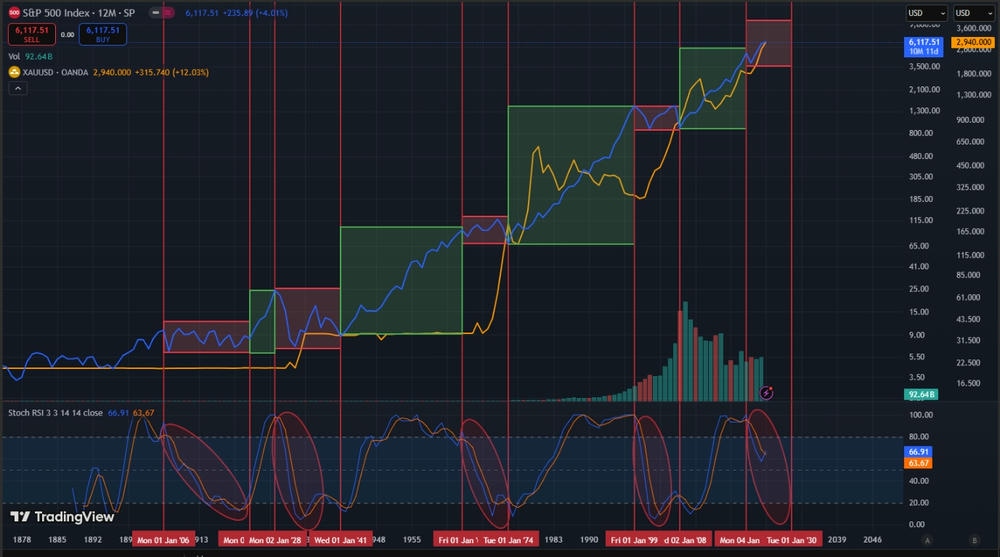Select the XAUUSD OANDA legend label
This screenshot has height=557, width=1000.
[x=57, y=72]
